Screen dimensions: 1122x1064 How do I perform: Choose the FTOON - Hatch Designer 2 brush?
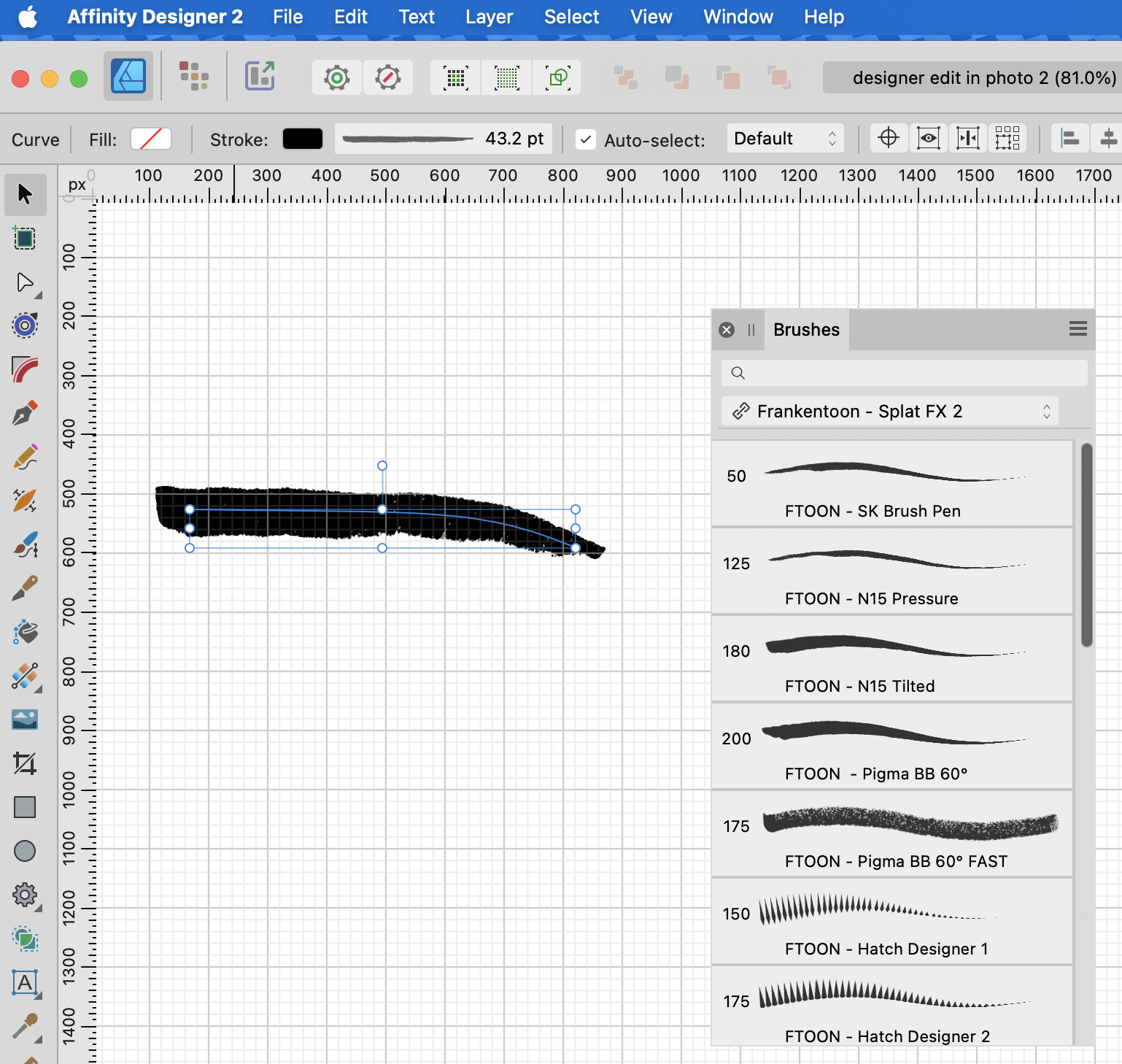(892, 1006)
